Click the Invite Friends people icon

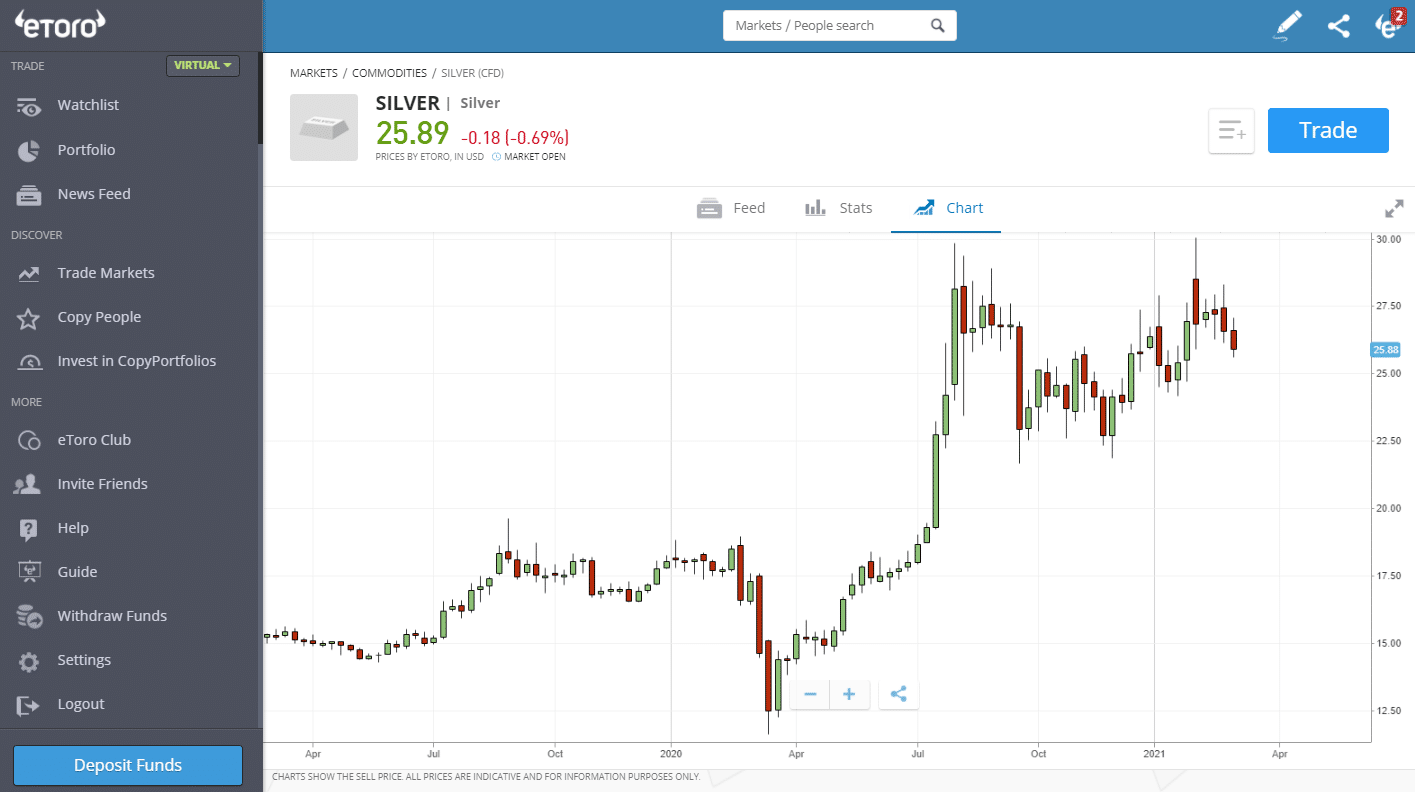(28, 485)
